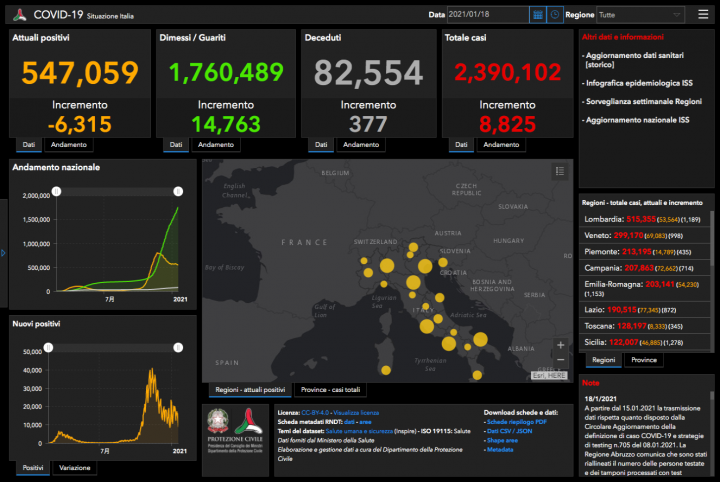The width and height of the screenshot is (720, 482).
Task: Open the hamburger menu in header
Action: coord(702,15)
